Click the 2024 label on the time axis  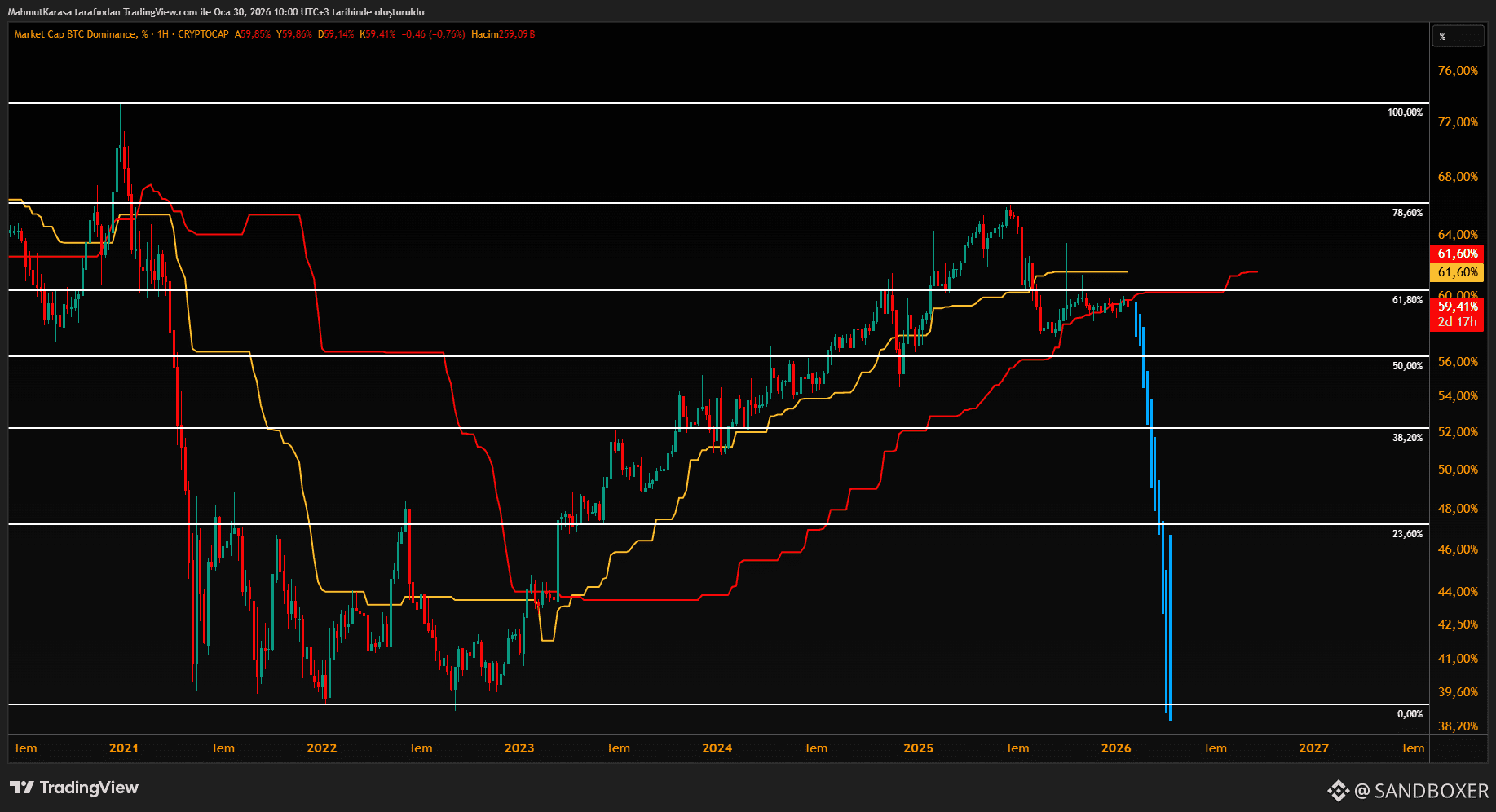[x=717, y=748]
